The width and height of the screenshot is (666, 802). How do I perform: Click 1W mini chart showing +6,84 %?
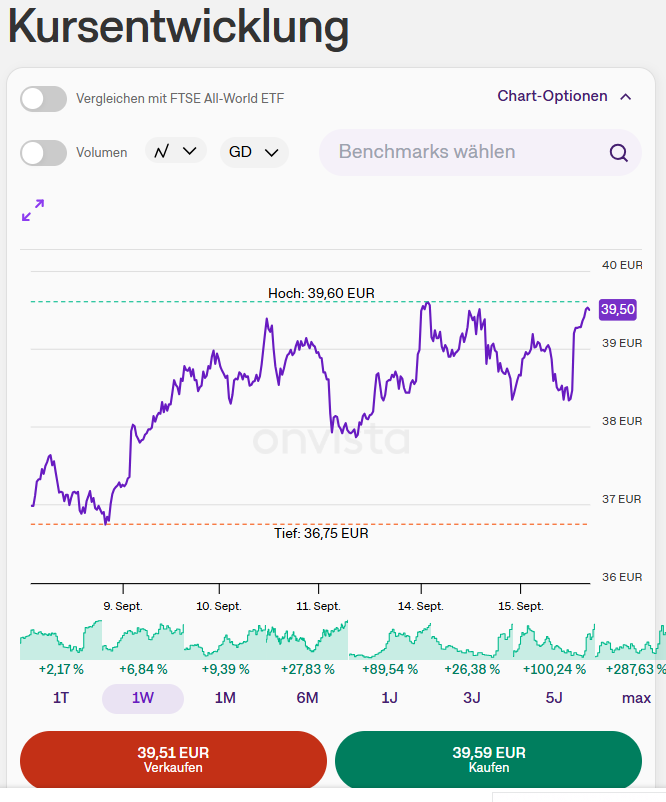coord(143,641)
